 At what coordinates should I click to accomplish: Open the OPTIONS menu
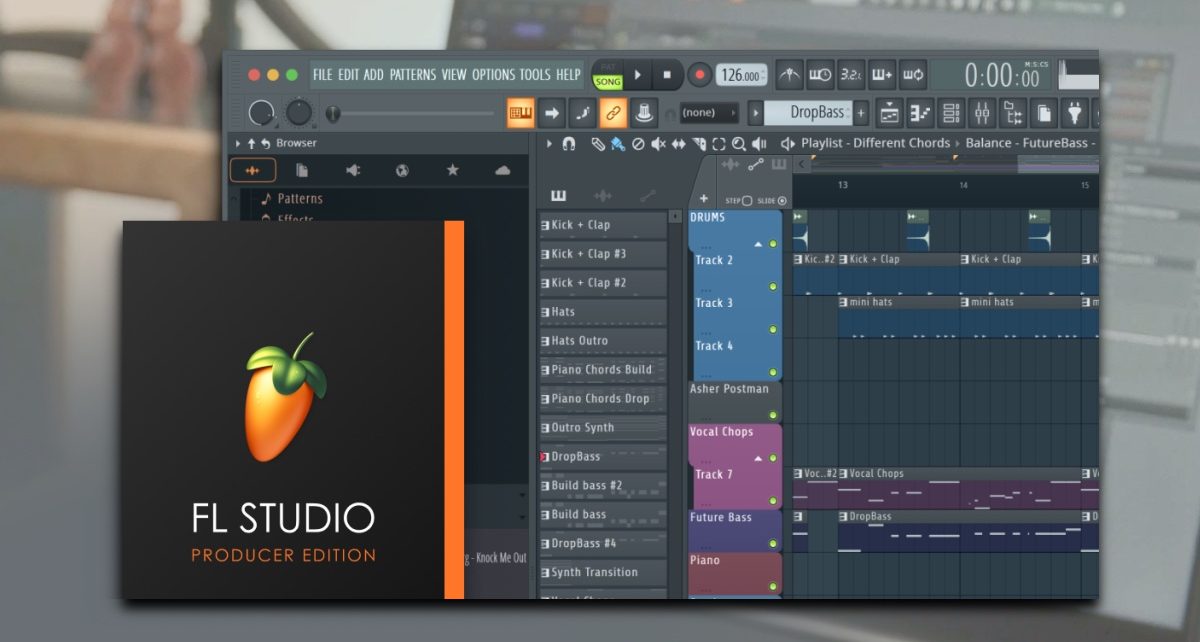point(493,75)
